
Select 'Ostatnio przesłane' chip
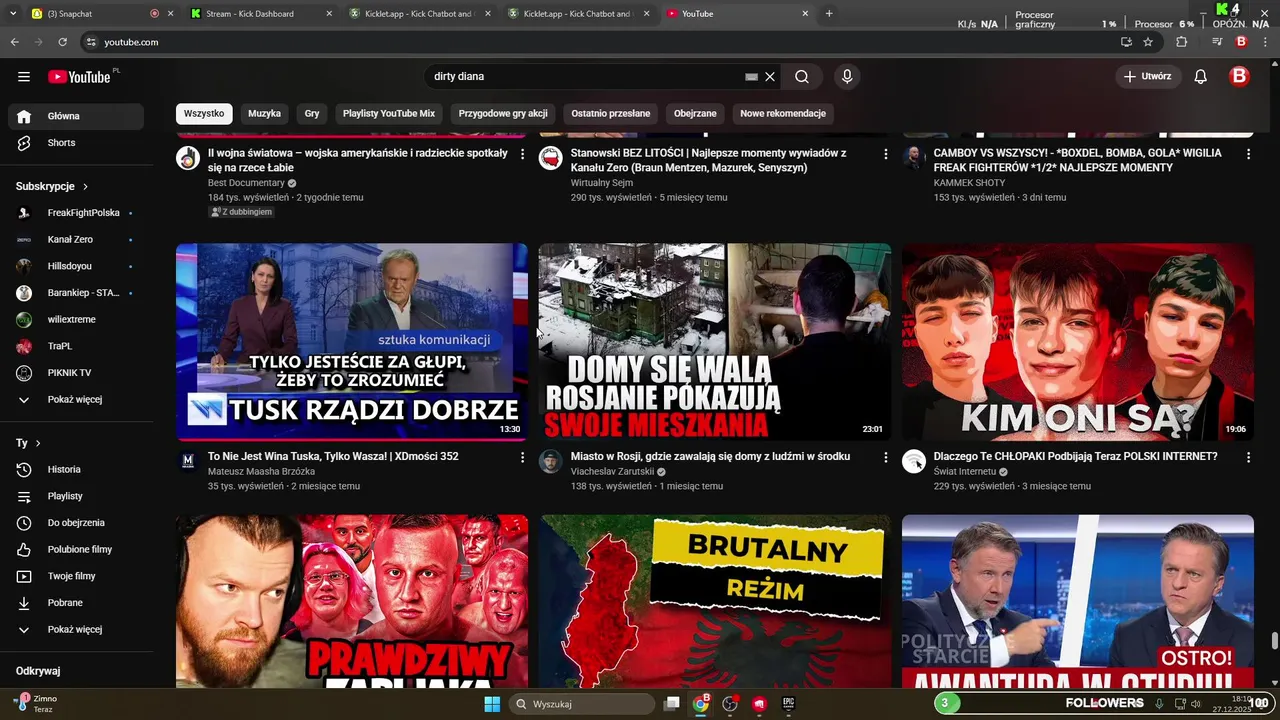point(611,114)
